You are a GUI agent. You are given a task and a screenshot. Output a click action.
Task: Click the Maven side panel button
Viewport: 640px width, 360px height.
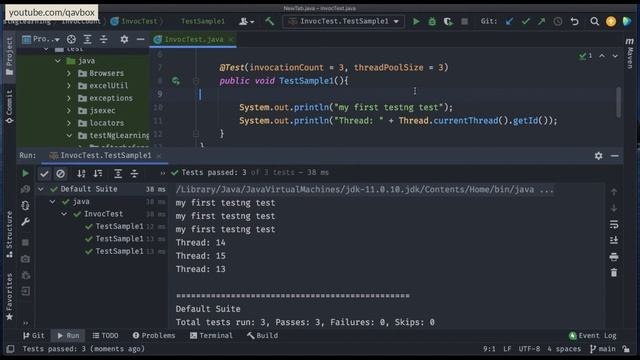coord(630,53)
